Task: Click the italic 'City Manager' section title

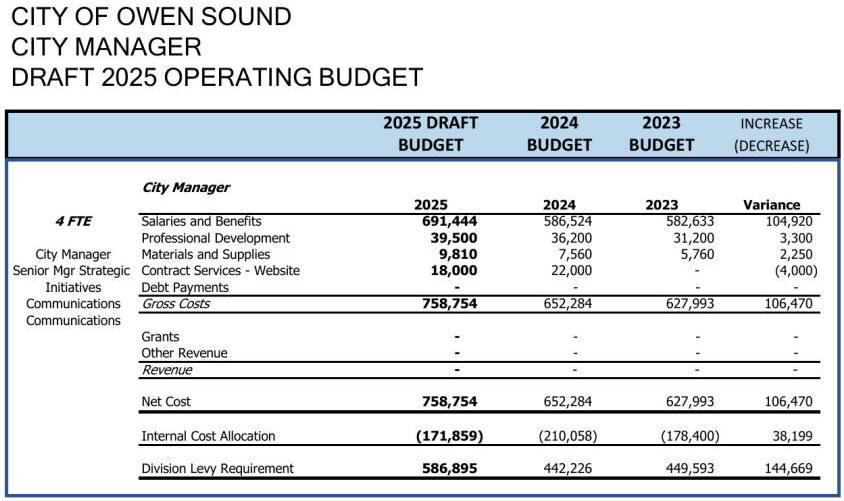Action: (185, 187)
